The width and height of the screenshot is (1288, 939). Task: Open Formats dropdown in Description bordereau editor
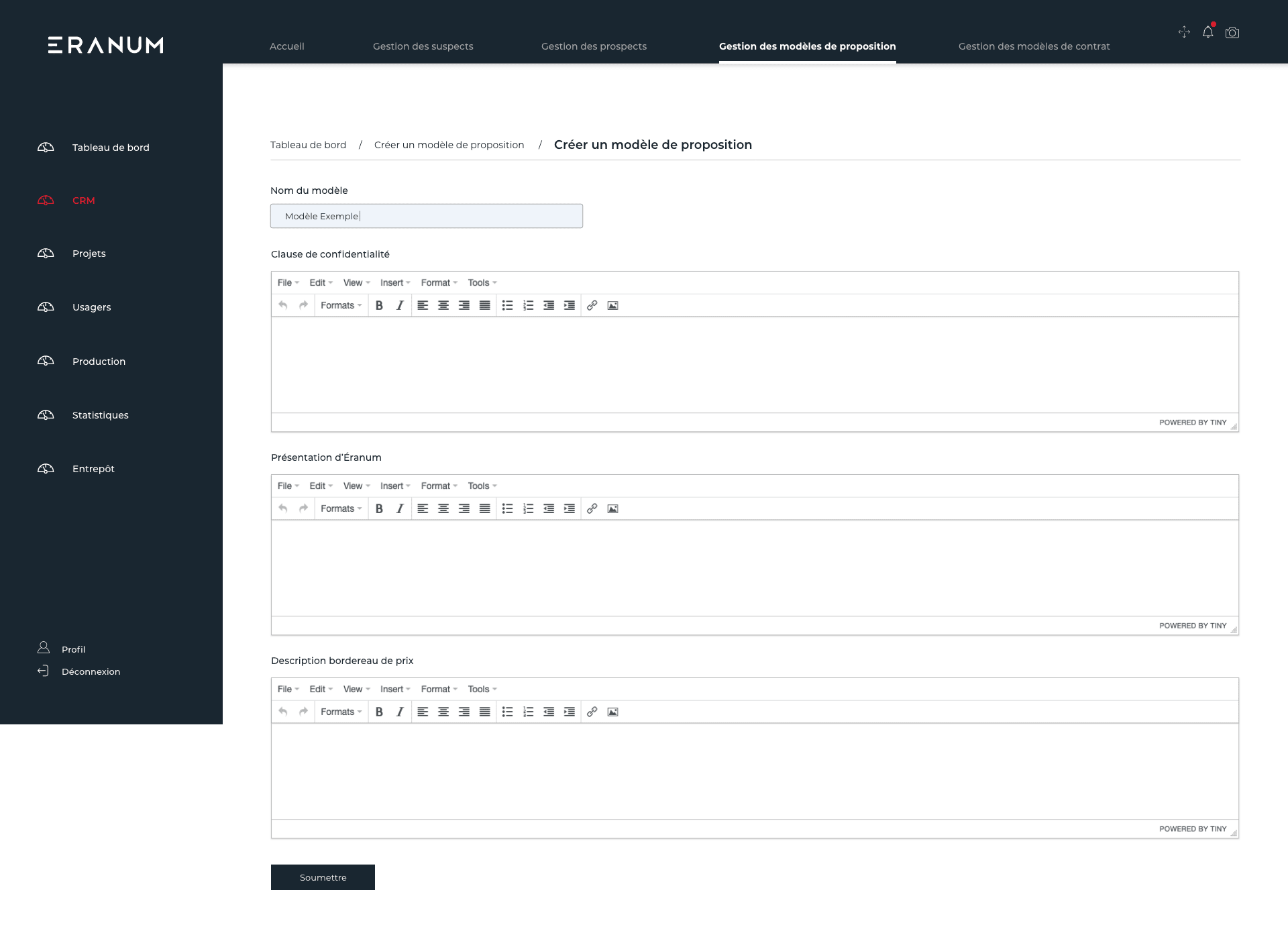[x=341, y=712]
